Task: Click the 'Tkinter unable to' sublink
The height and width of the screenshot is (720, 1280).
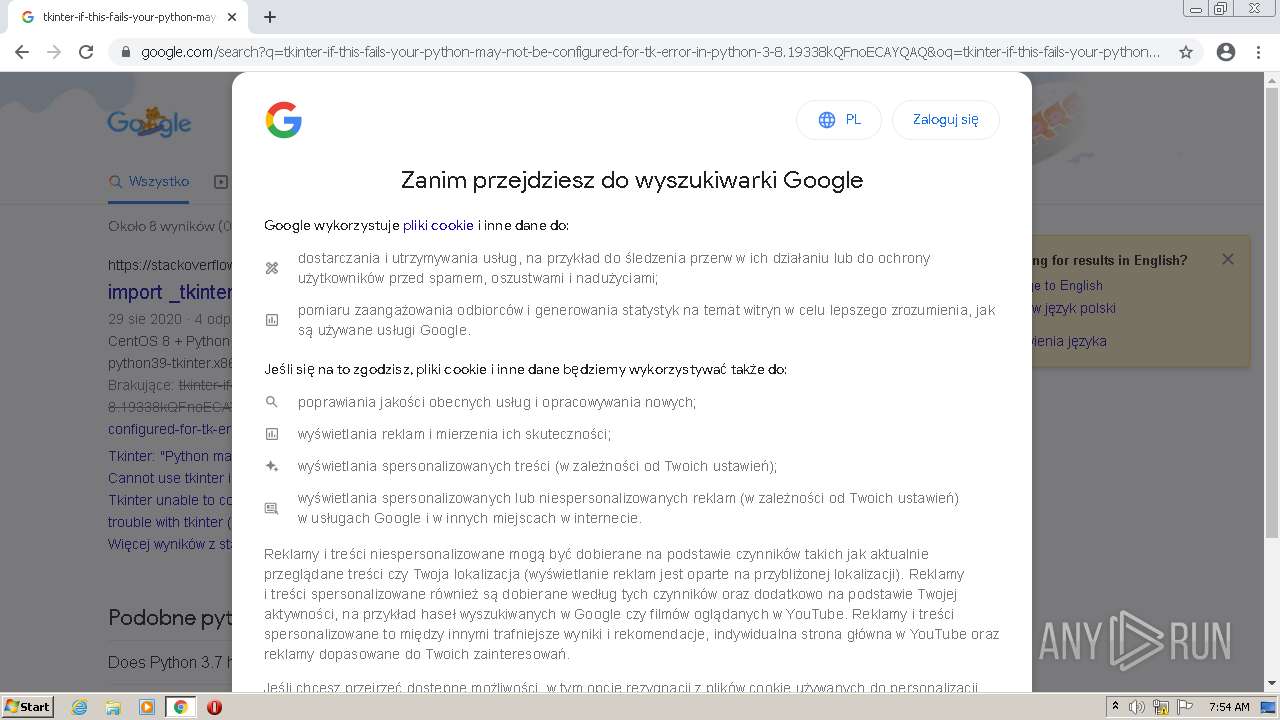Action: 170,500
